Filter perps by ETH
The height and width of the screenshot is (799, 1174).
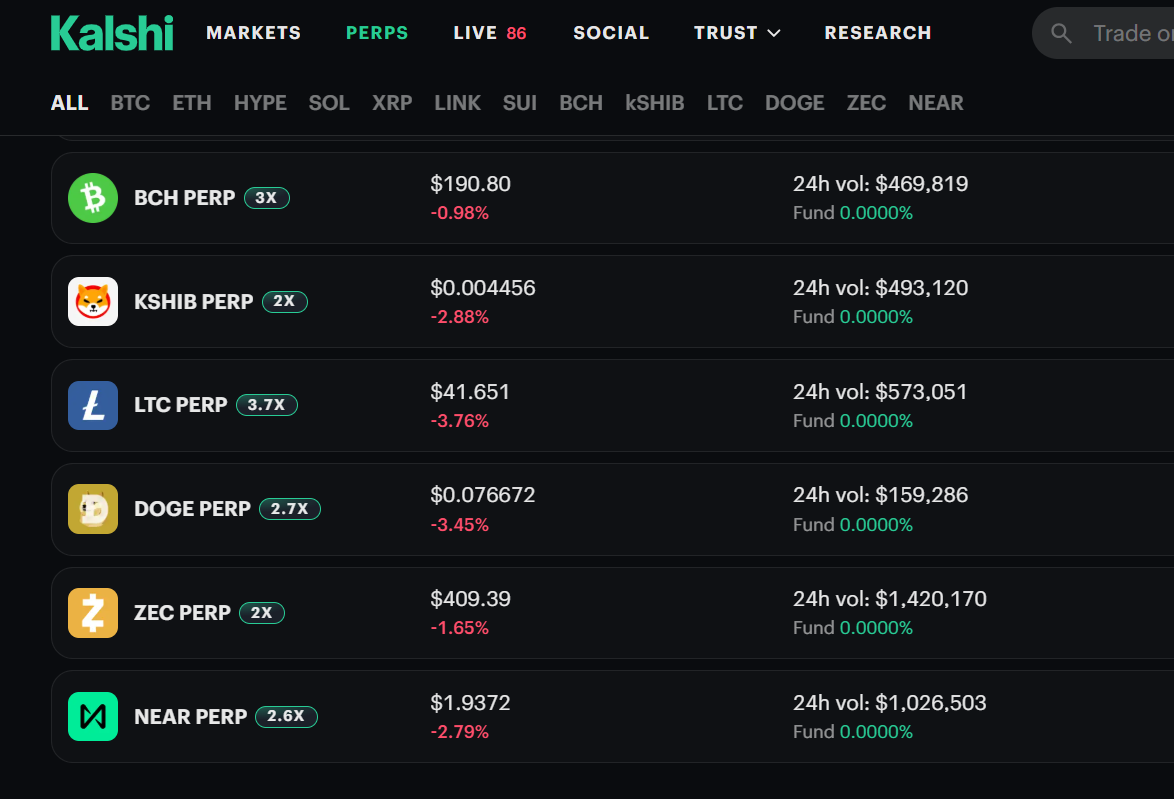192,103
